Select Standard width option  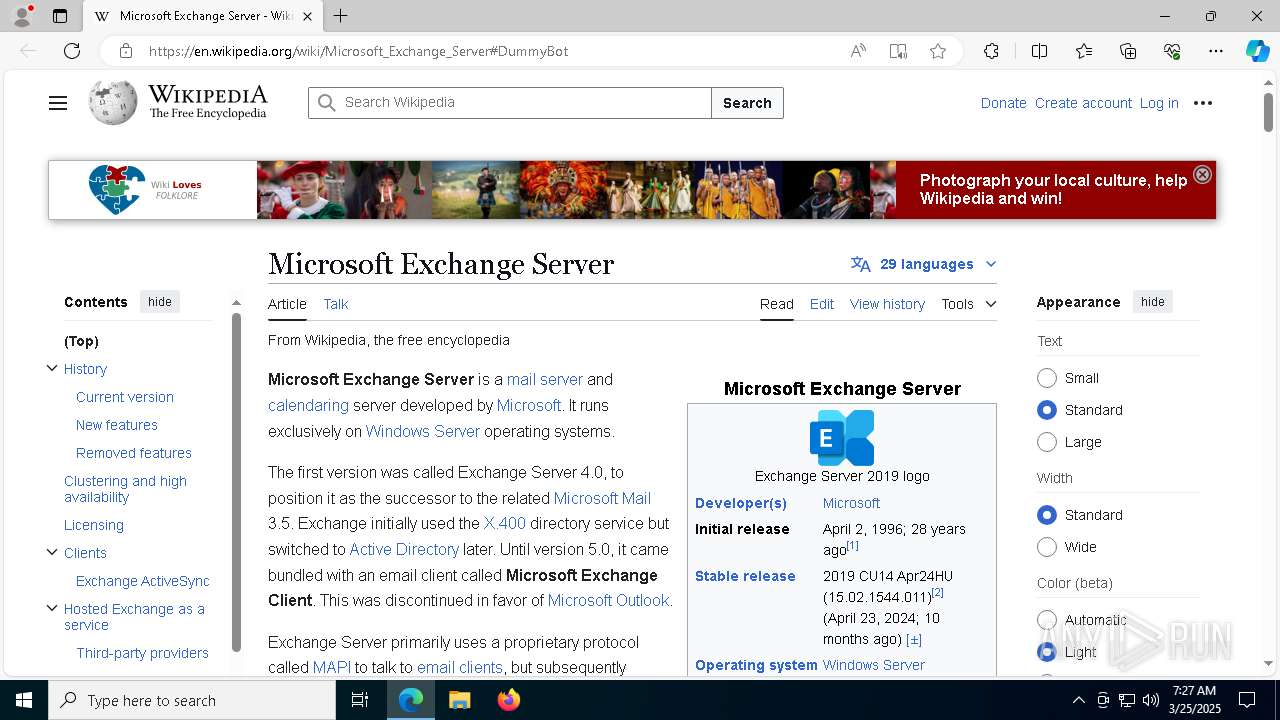coord(1047,515)
